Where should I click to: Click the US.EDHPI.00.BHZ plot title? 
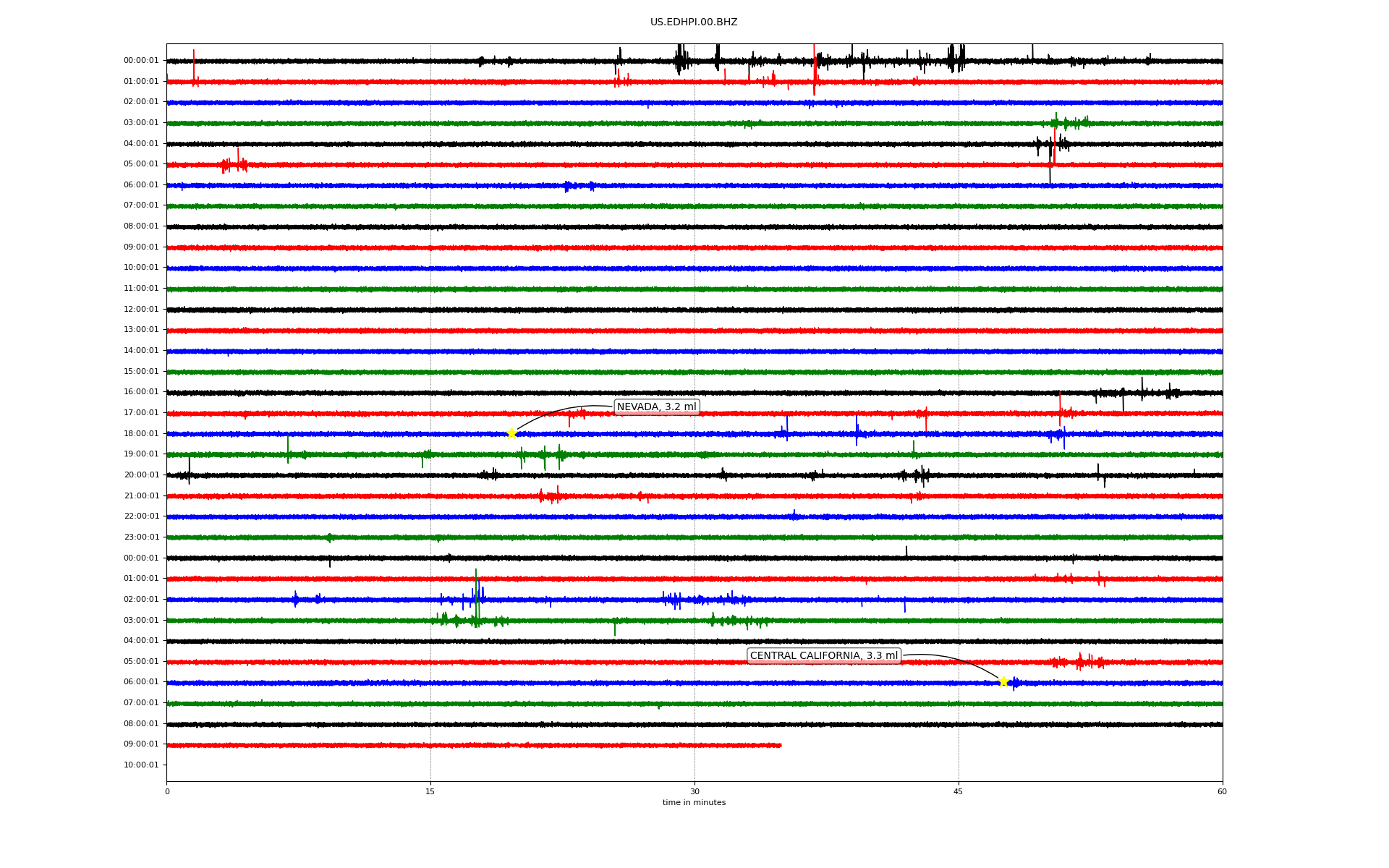pos(694,22)
